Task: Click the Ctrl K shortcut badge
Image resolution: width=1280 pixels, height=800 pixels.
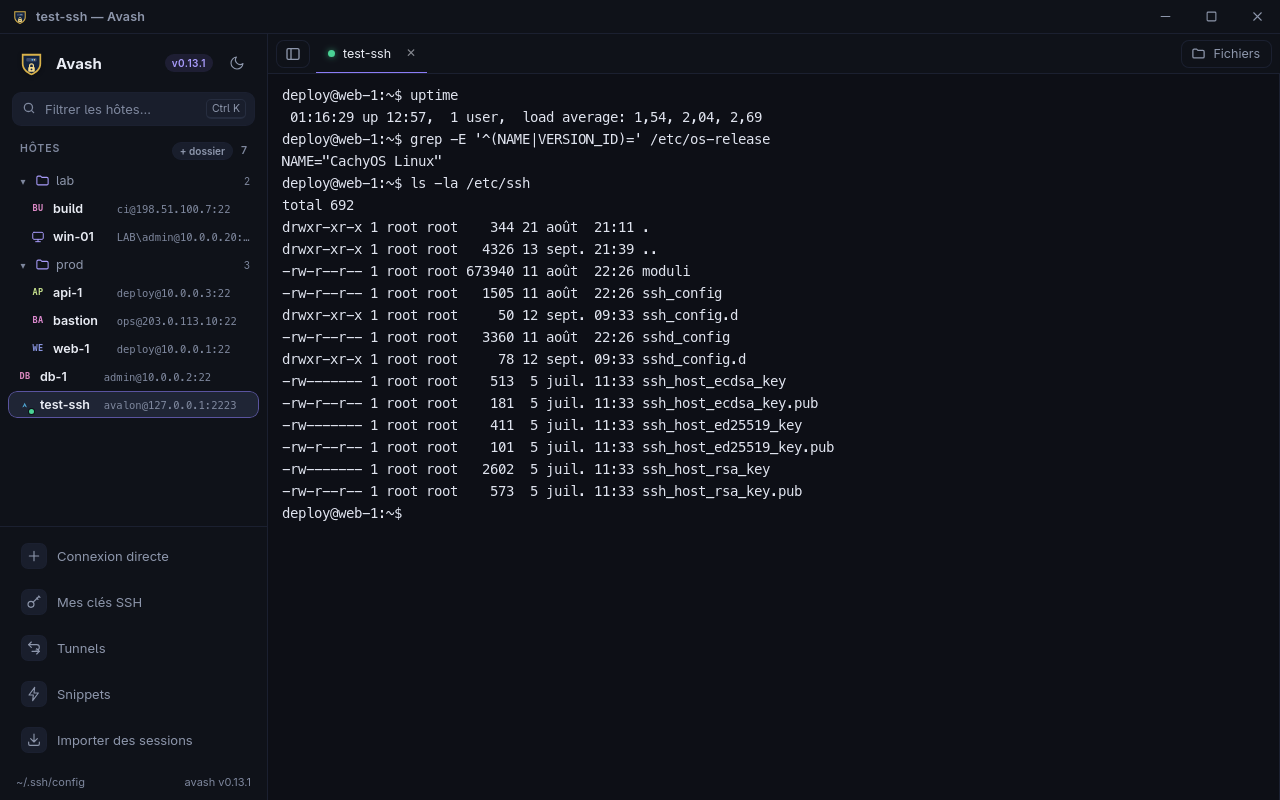Action: (x=226, y=108)
